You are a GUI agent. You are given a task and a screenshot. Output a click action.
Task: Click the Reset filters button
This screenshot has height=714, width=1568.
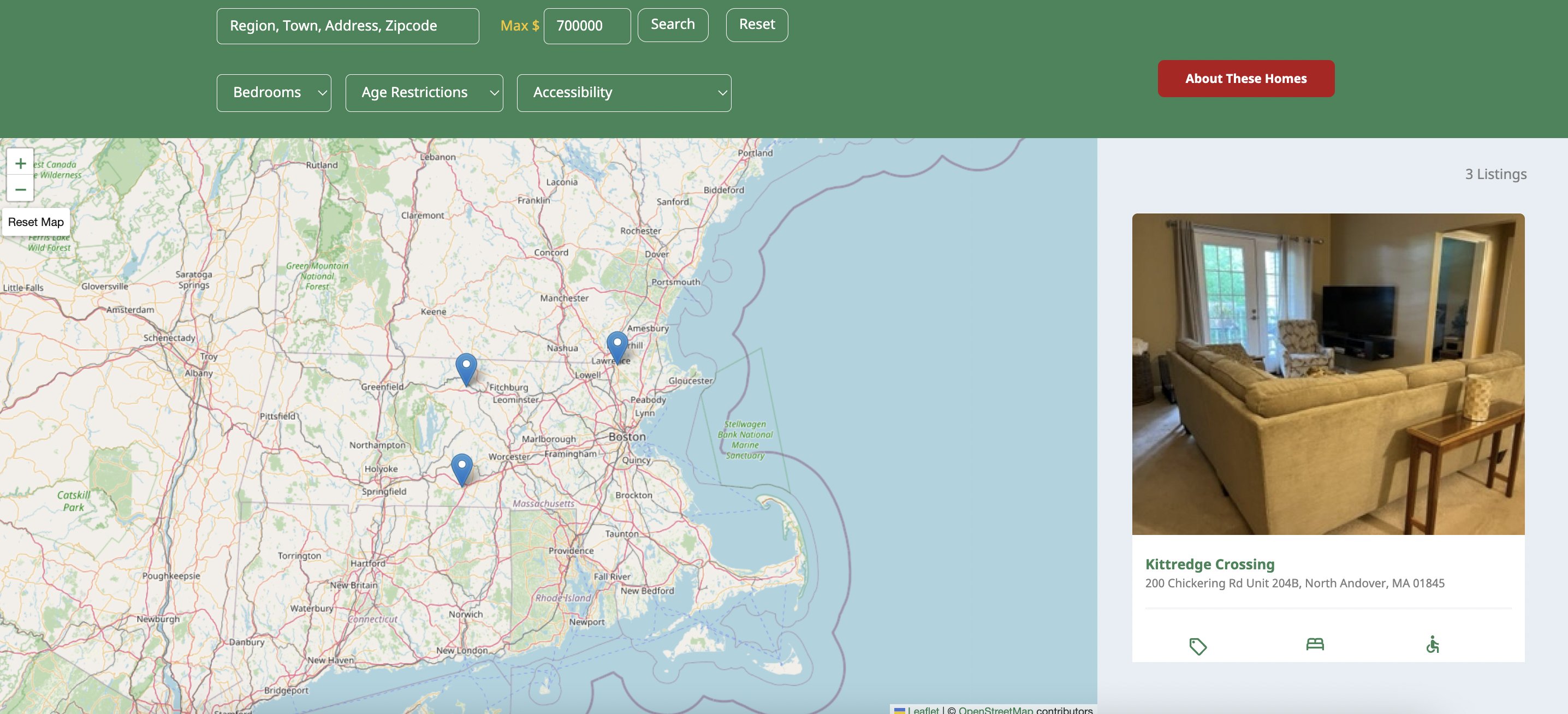pos(757,25)
